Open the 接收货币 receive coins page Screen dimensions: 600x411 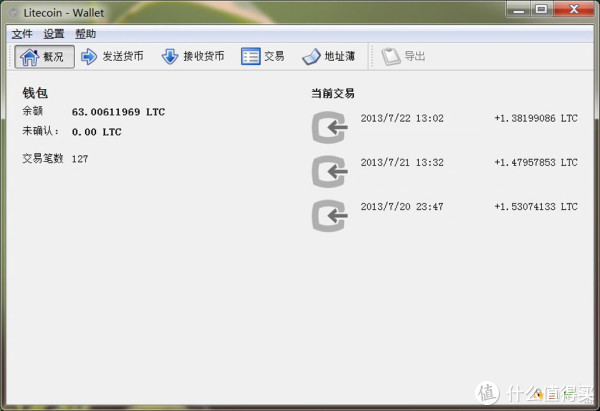point(193,57)
